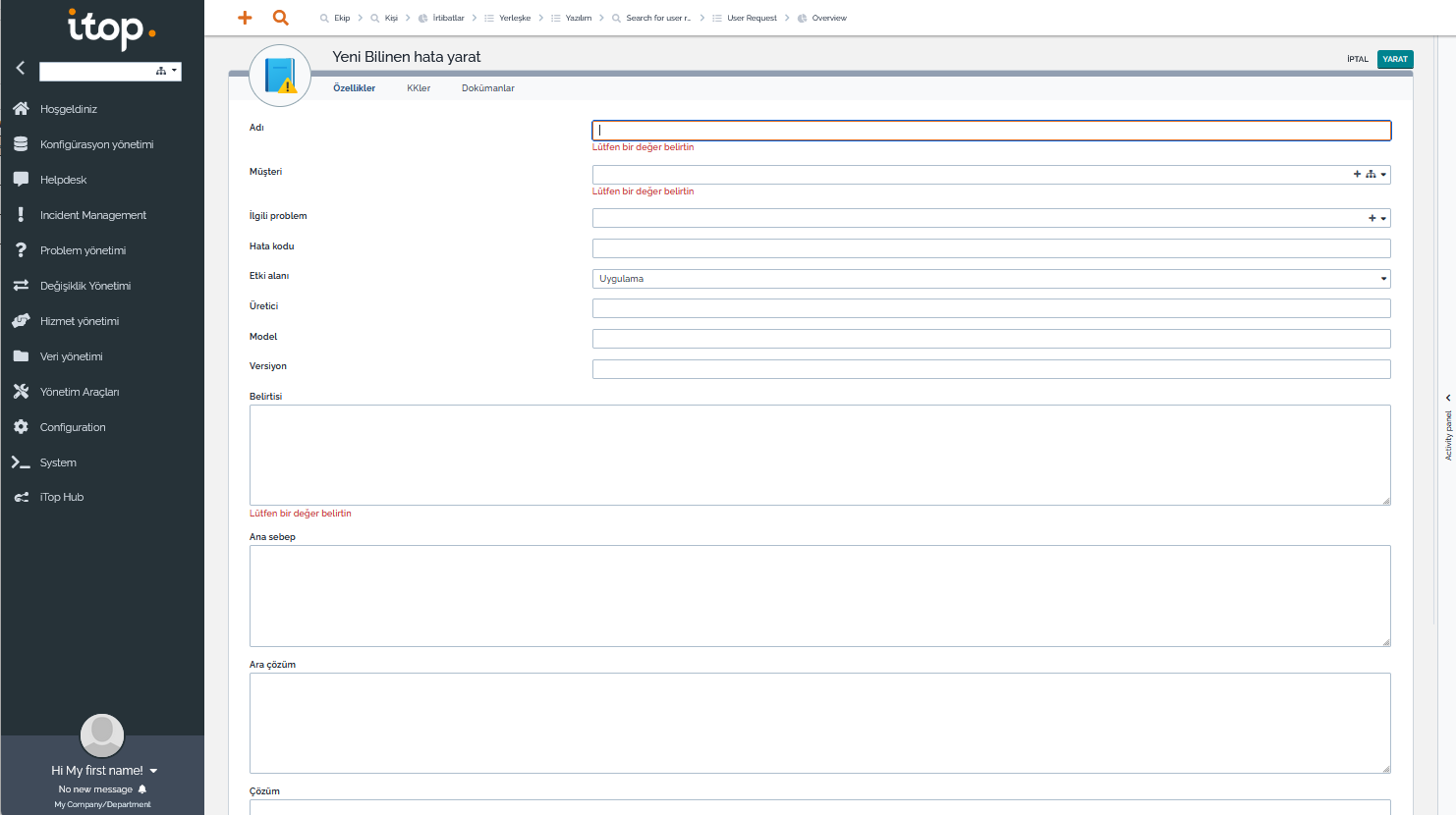Image resolution: width=1456 pixels, height=815 pixels.
Task: Expand the İlgili problem dropdown arrow
Action: tap(1383, 219)
